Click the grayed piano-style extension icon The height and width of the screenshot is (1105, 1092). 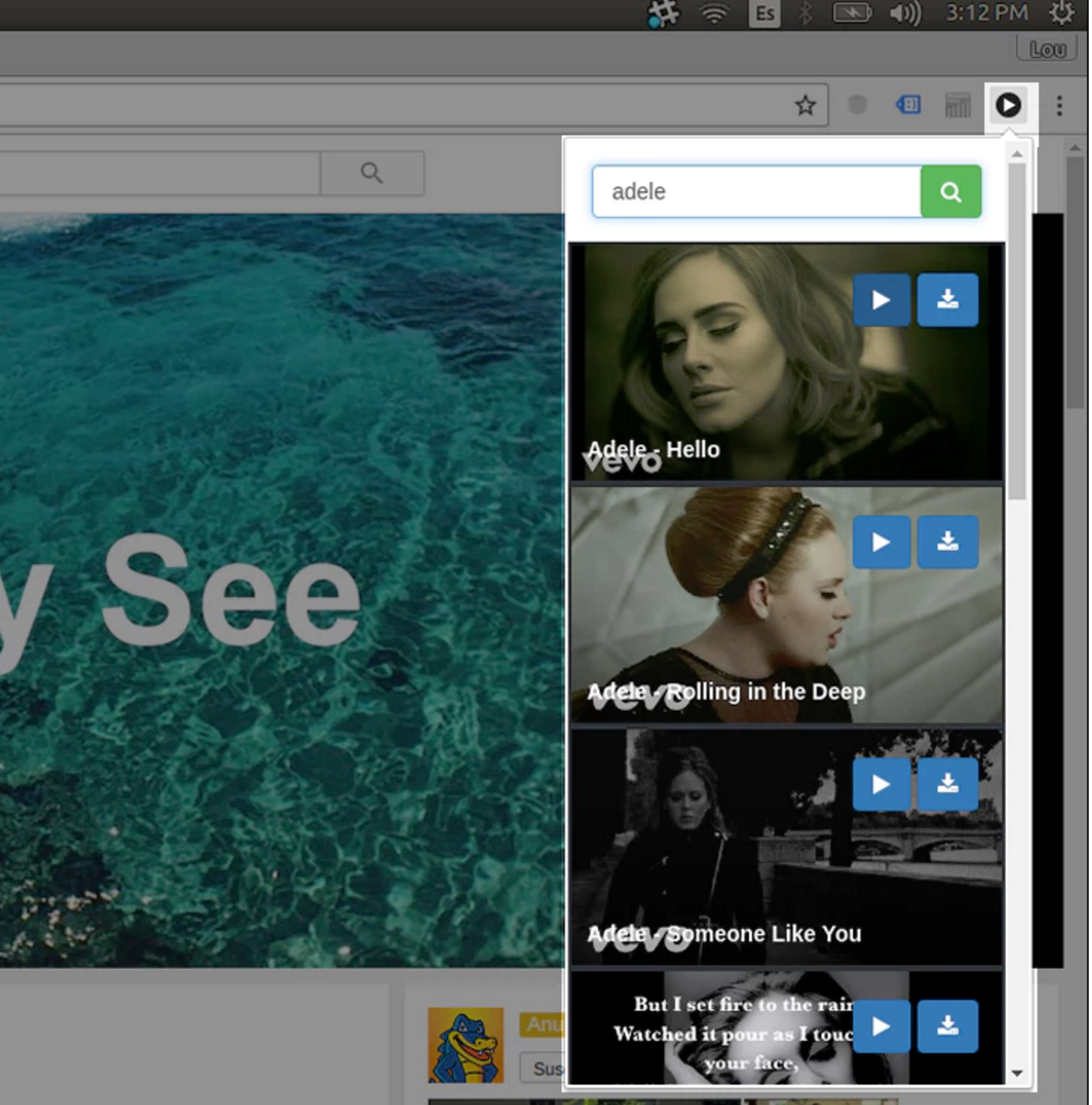point(957,105)
